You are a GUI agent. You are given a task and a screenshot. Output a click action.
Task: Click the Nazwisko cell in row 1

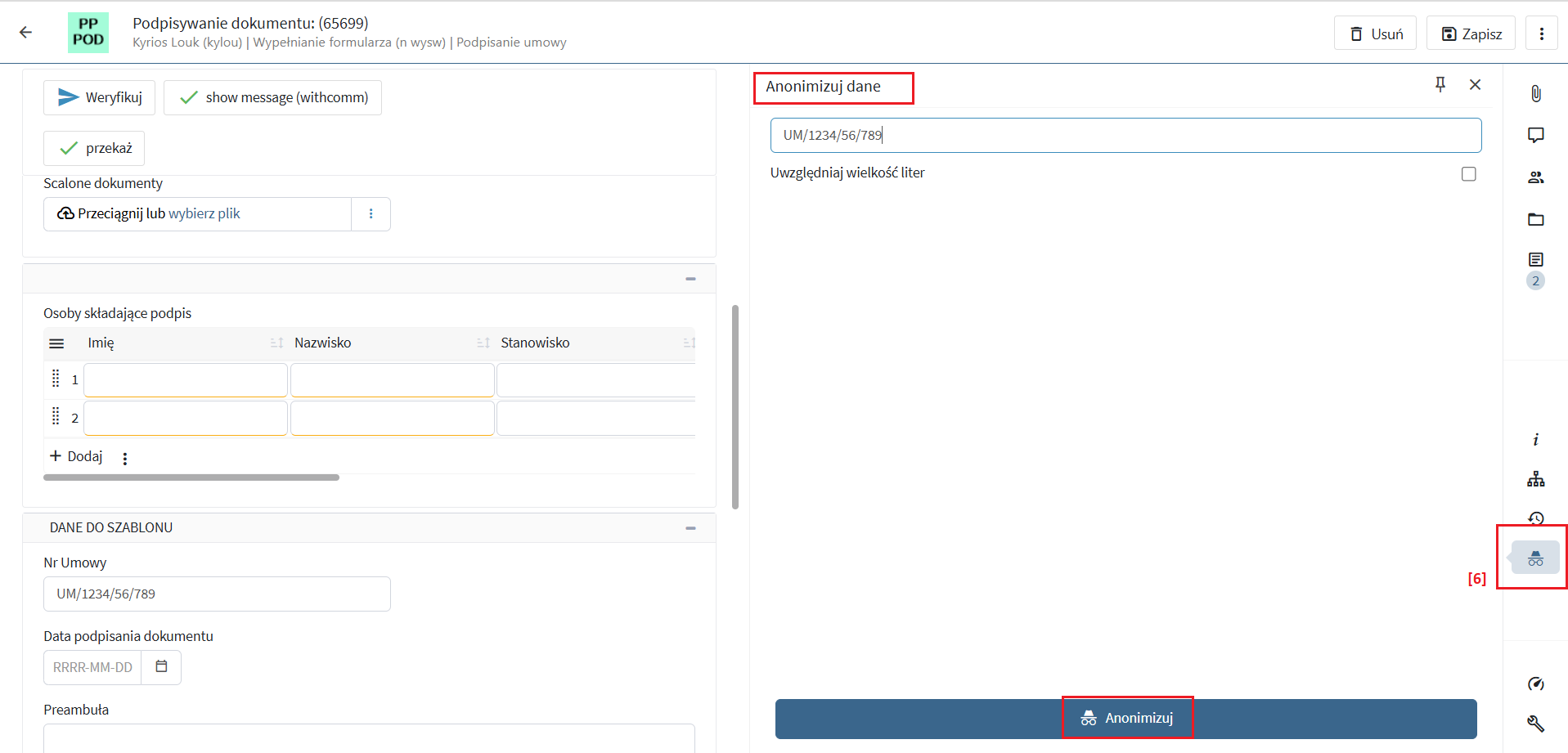point(393,380)
